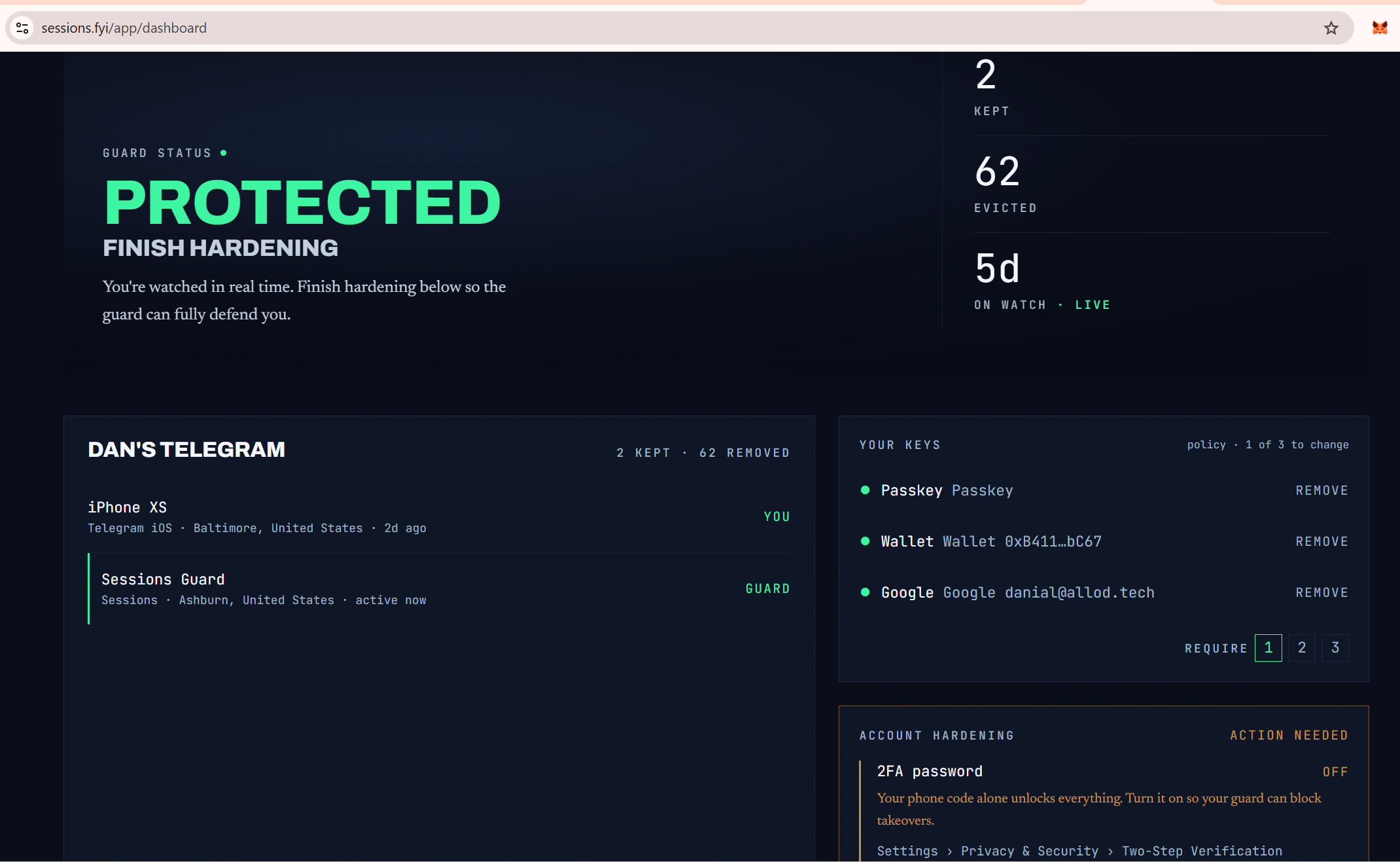Click the green status dot beside Passkey
The height and width of the screenshot is (862, 1400).
pos(865,490)
